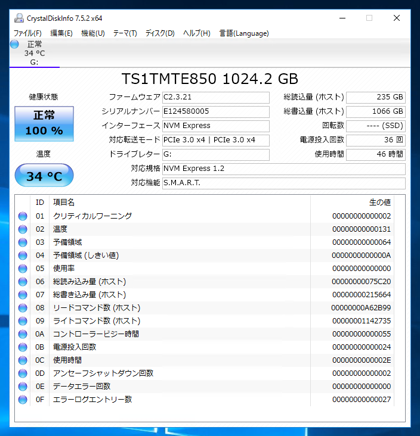Select the エラーログエントリー数 attribute name
This screenshot has height=436, width=420.
[x=92, y=400]
